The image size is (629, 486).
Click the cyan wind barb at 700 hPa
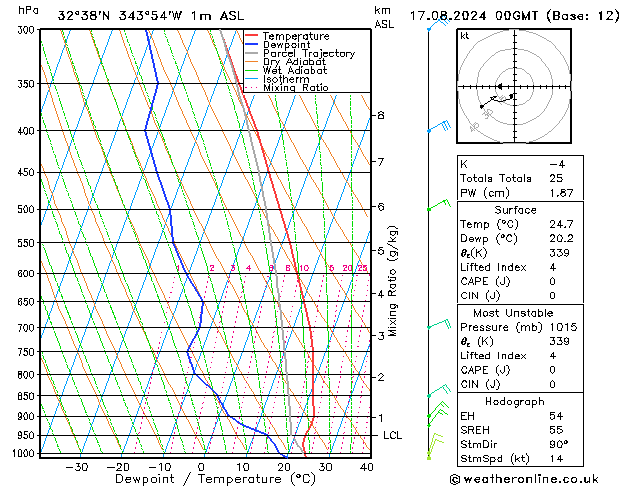coord(438,325)
